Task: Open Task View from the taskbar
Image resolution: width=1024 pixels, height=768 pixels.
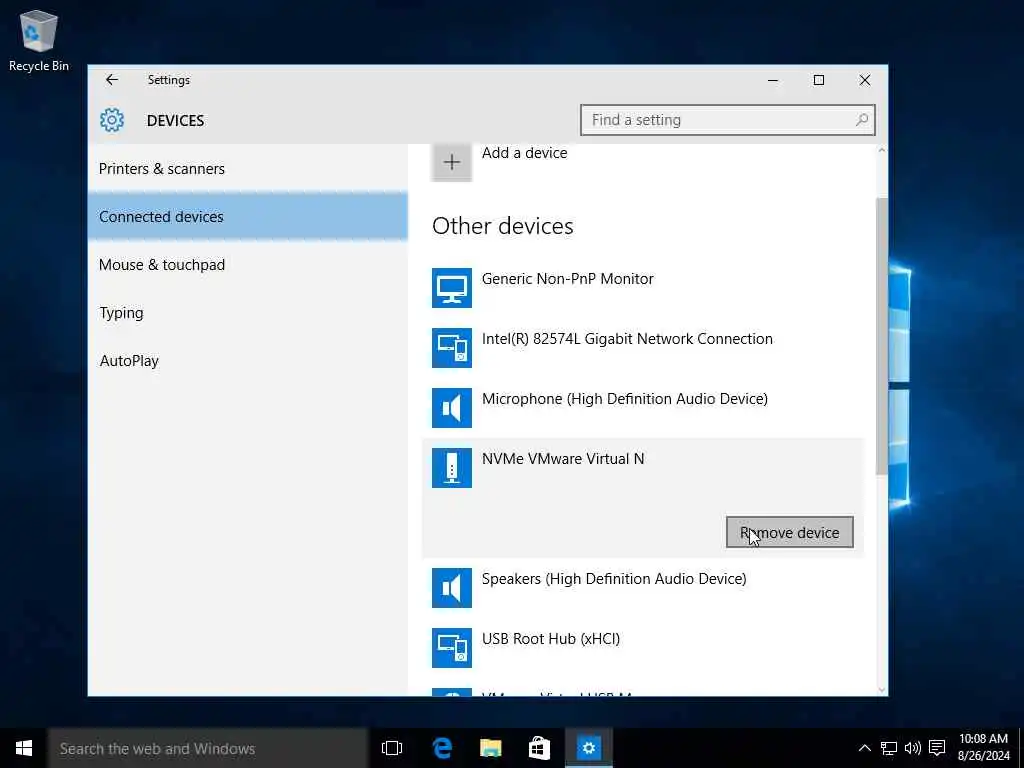Action: (x=392, y=748)
